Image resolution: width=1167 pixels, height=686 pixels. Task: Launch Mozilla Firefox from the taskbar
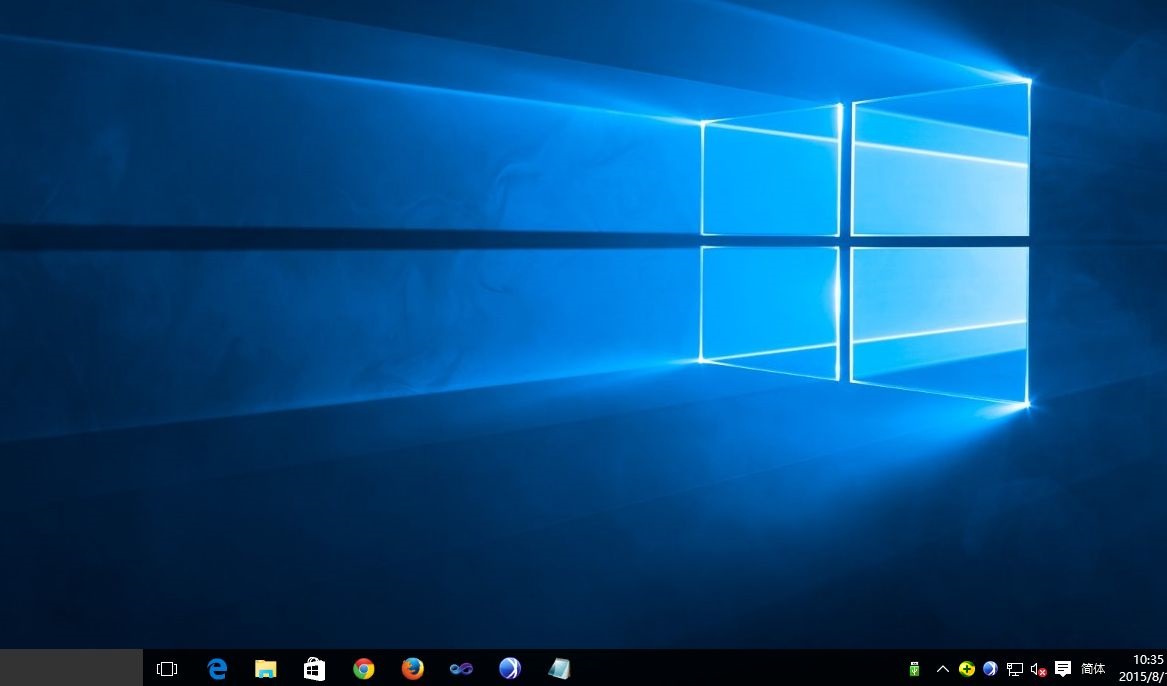pos(412,669)
